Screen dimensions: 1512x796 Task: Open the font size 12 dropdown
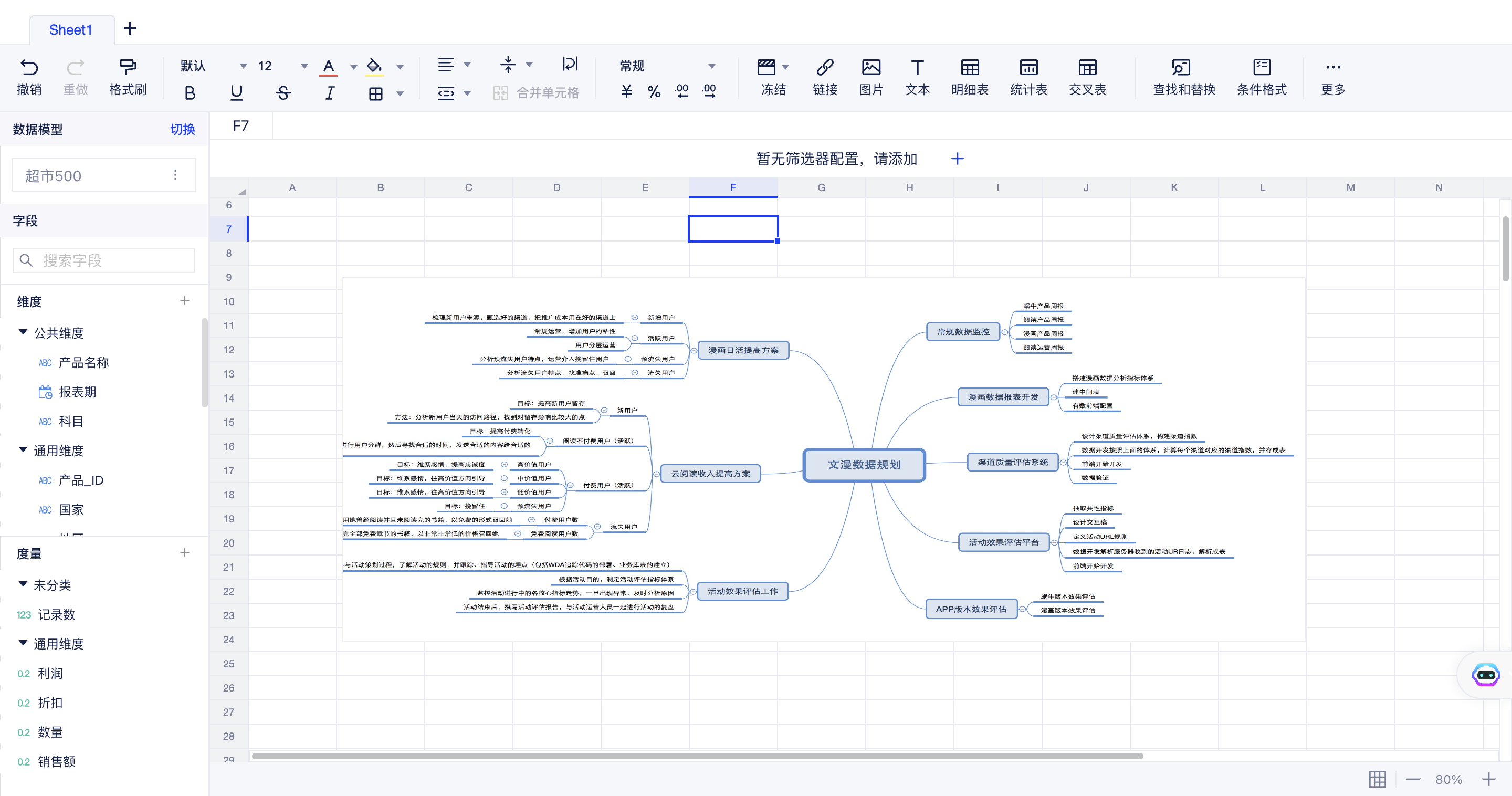point(304,66)
